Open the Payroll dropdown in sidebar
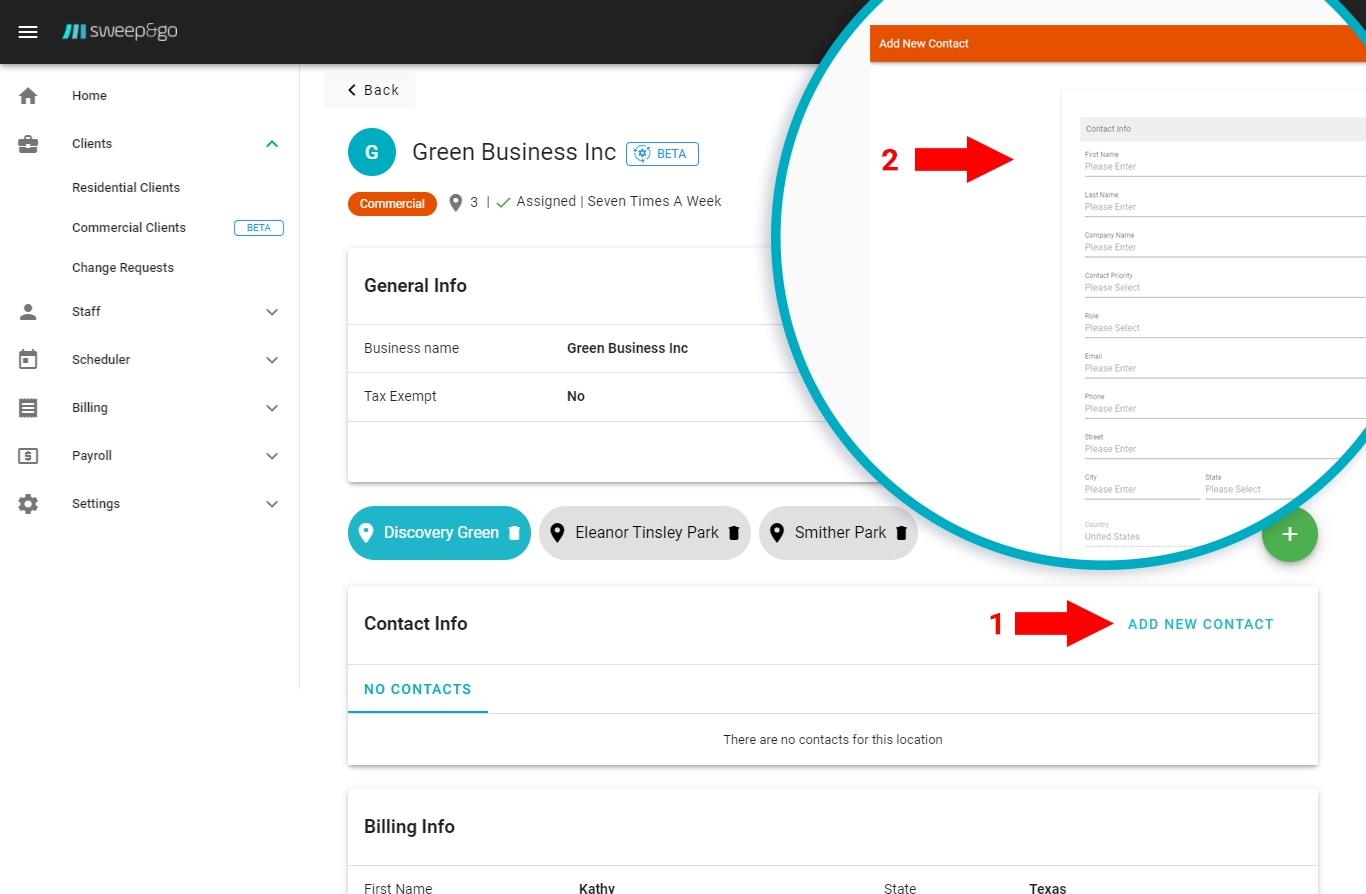The image size is (1366, 894). (271, 456)
